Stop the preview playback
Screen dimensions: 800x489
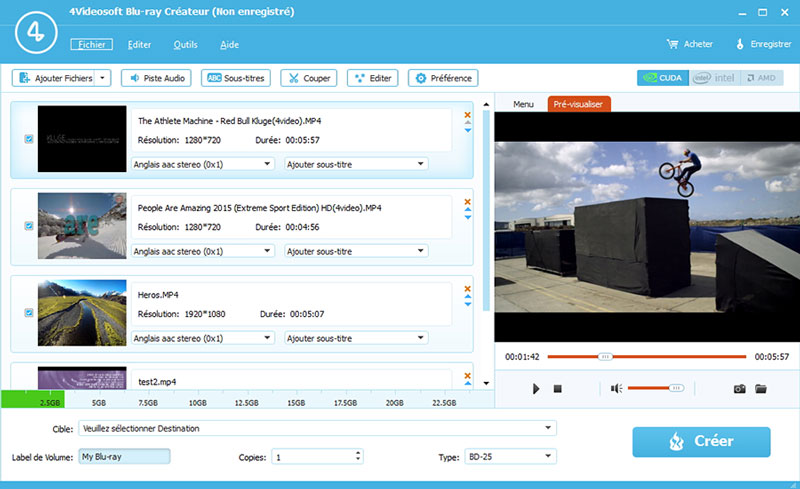click(x=558, y=389)
